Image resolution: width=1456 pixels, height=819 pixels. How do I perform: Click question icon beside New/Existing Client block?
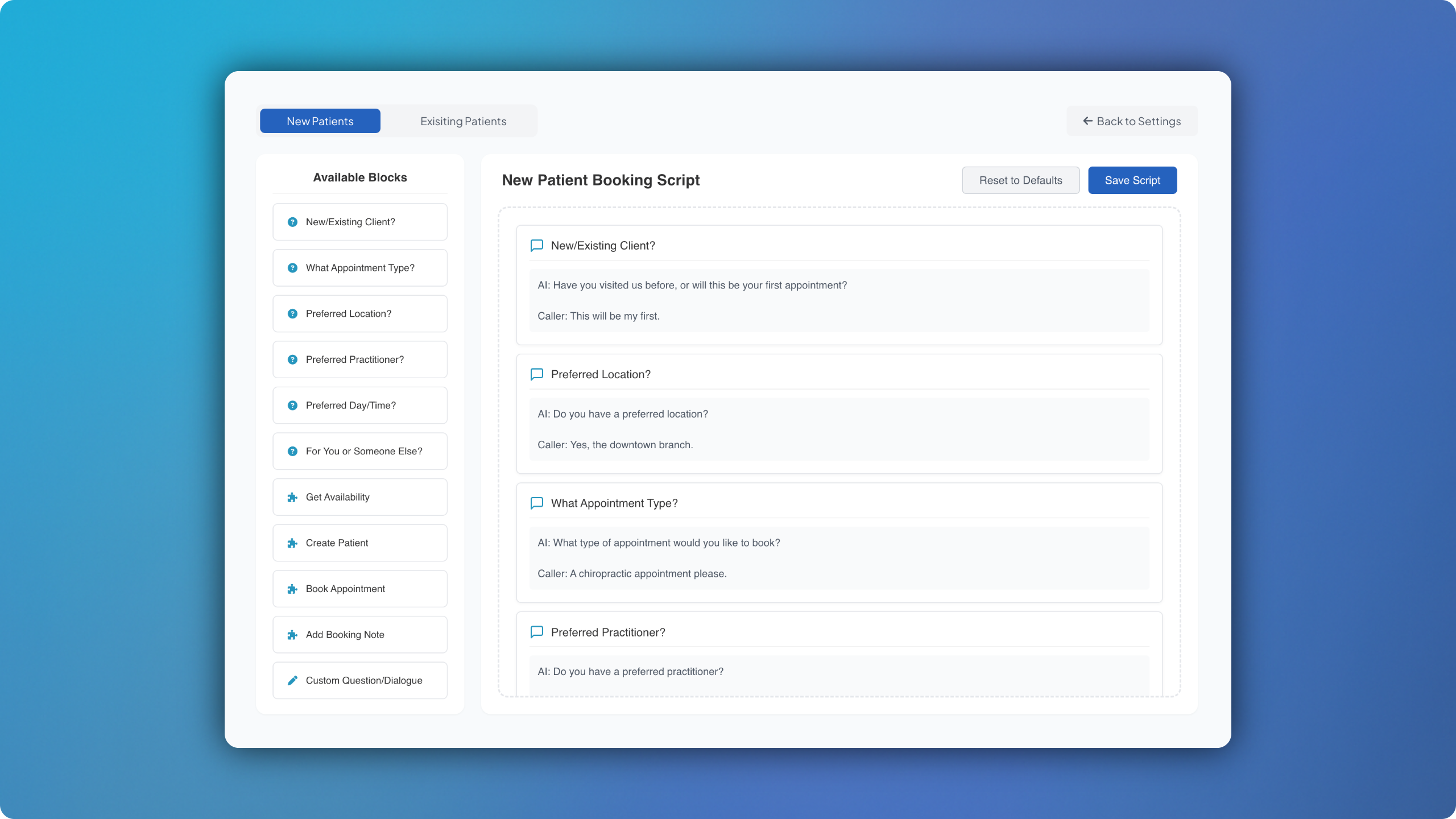point(292,222)
